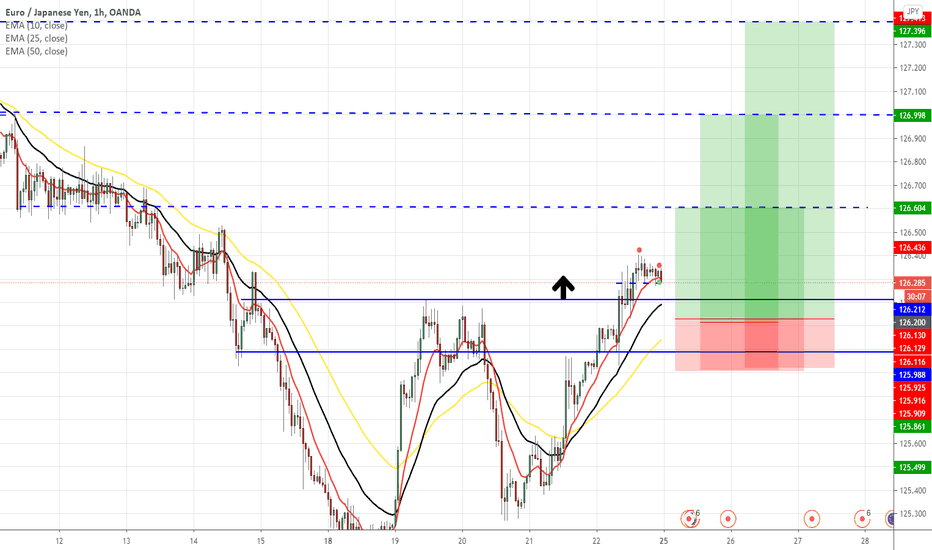Select the black up arrow drawing
Screen dimensions: 932x550
pyautogui.click(x=563, y=287)
